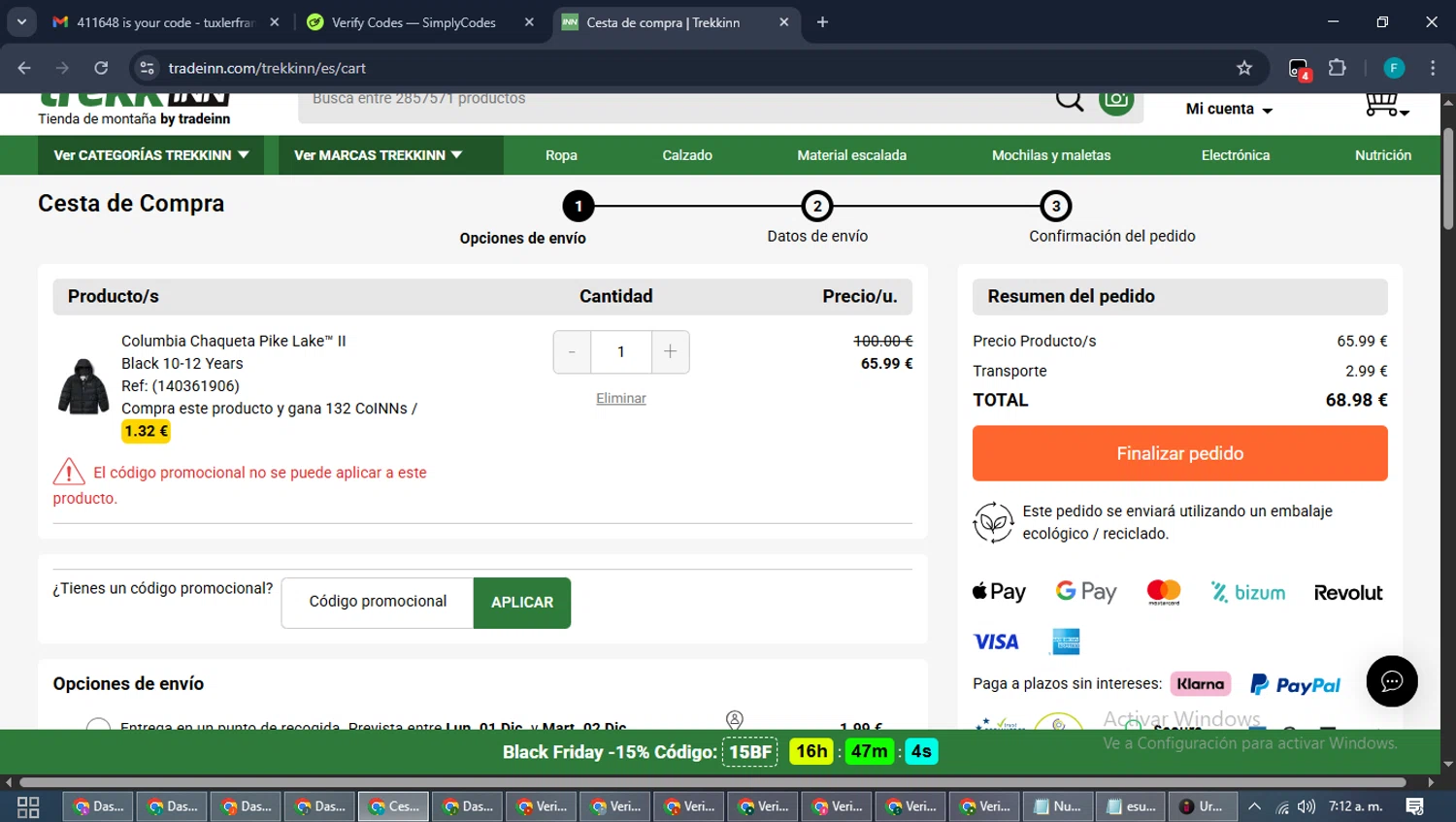Click the Mastercard icon

coord(1163,592)
